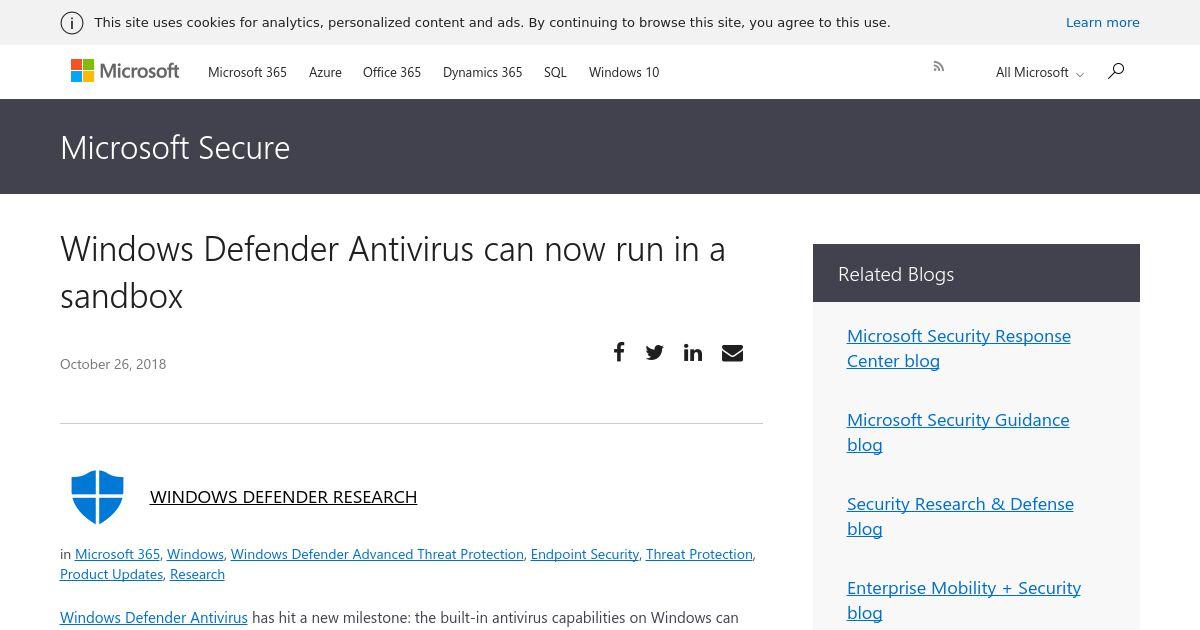
Task: Open Enterprise Mobility + Security blog
Action: [964, 600]
